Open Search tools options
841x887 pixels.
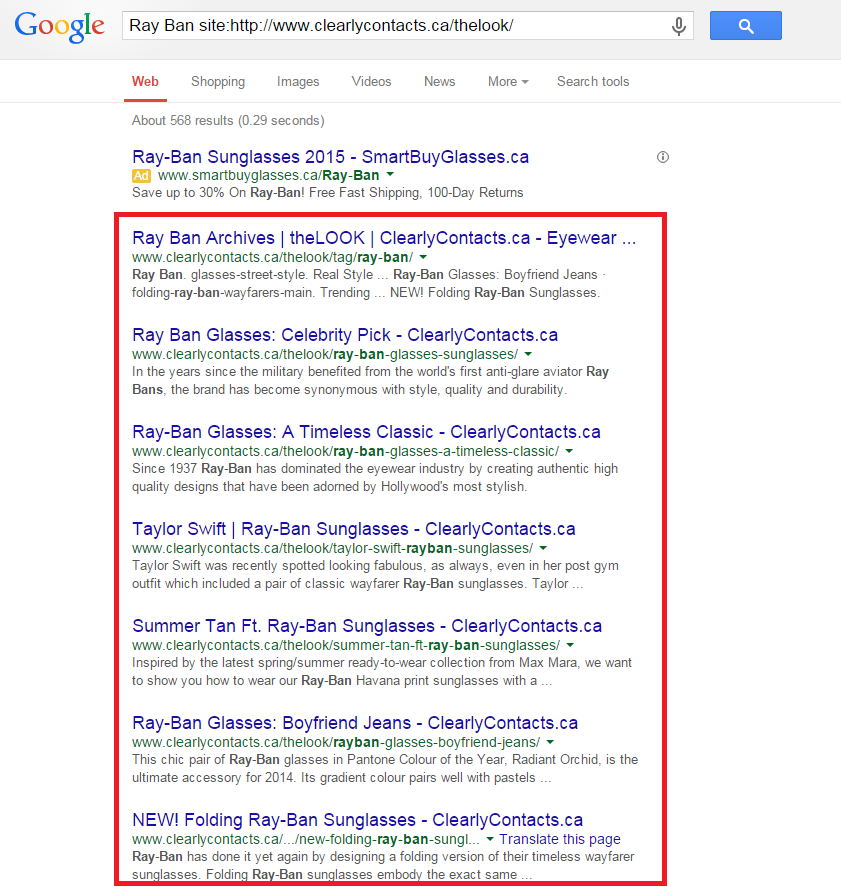pos(593,82)
